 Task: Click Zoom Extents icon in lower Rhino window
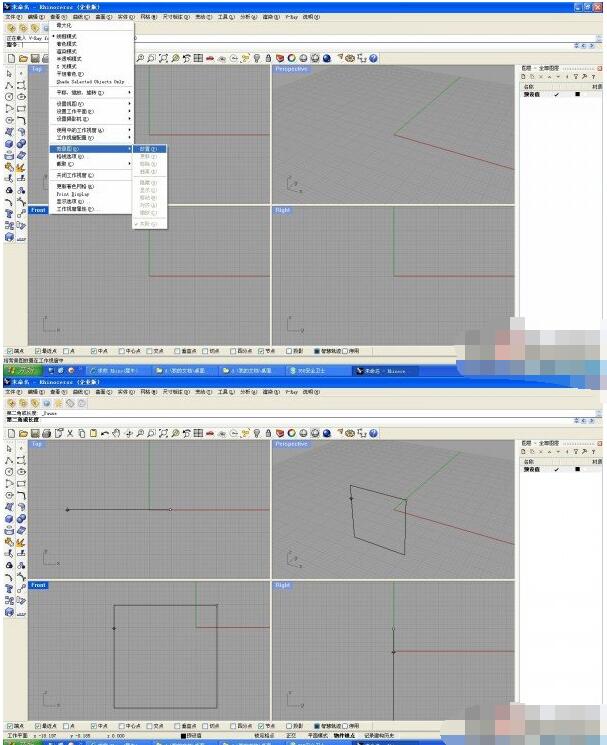click(163, 433)
